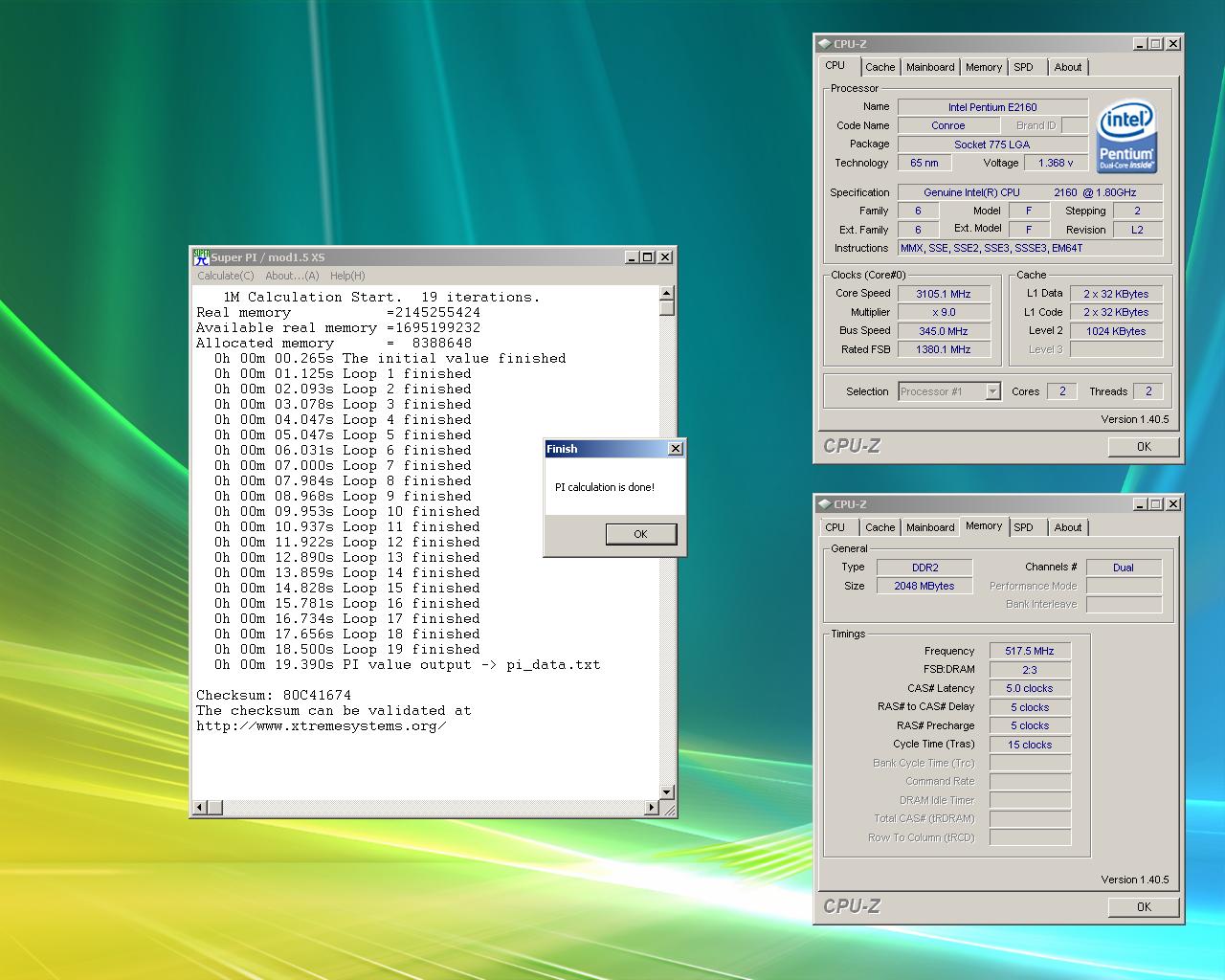Click the Level 2 cache value 1024 KBytes
The width and height of the screenshot is (1225, 980).
[1116, 331]
